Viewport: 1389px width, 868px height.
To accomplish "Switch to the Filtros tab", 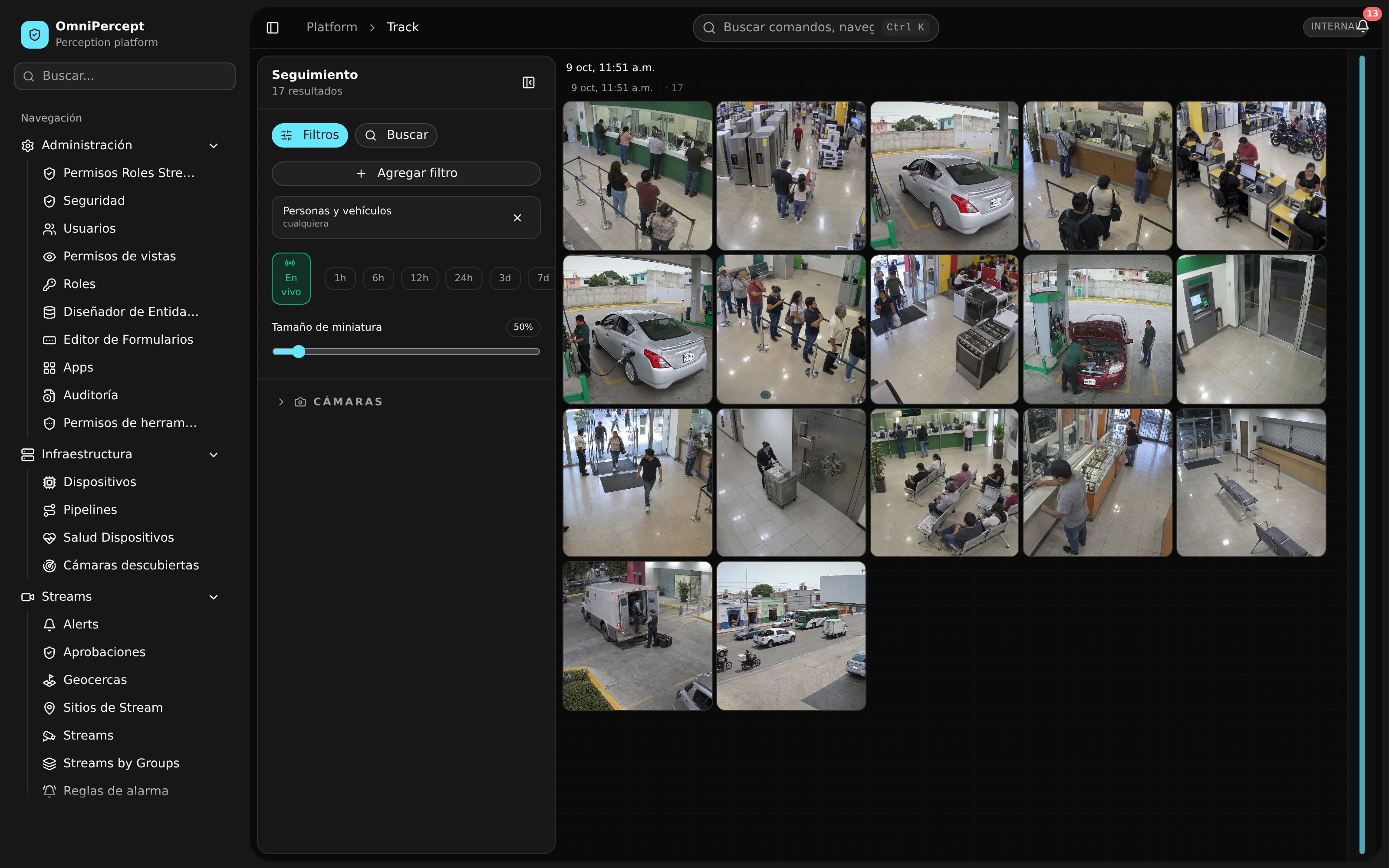I will [310, 135].
